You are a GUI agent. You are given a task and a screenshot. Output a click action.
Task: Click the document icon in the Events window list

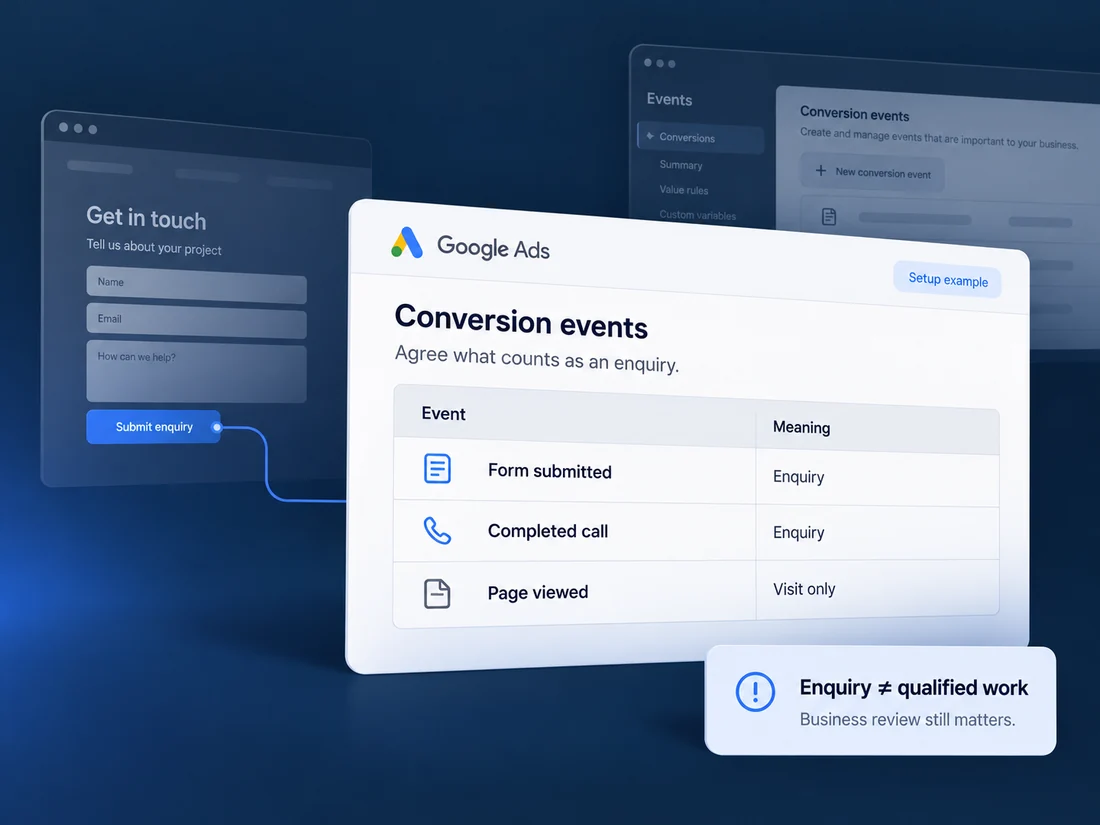(x=829, y=217)
